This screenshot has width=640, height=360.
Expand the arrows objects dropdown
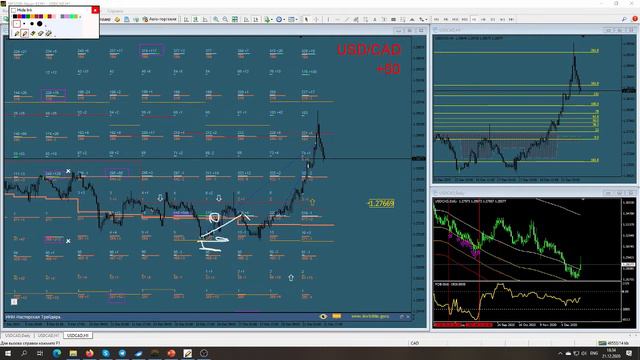(x=426, y=19)
